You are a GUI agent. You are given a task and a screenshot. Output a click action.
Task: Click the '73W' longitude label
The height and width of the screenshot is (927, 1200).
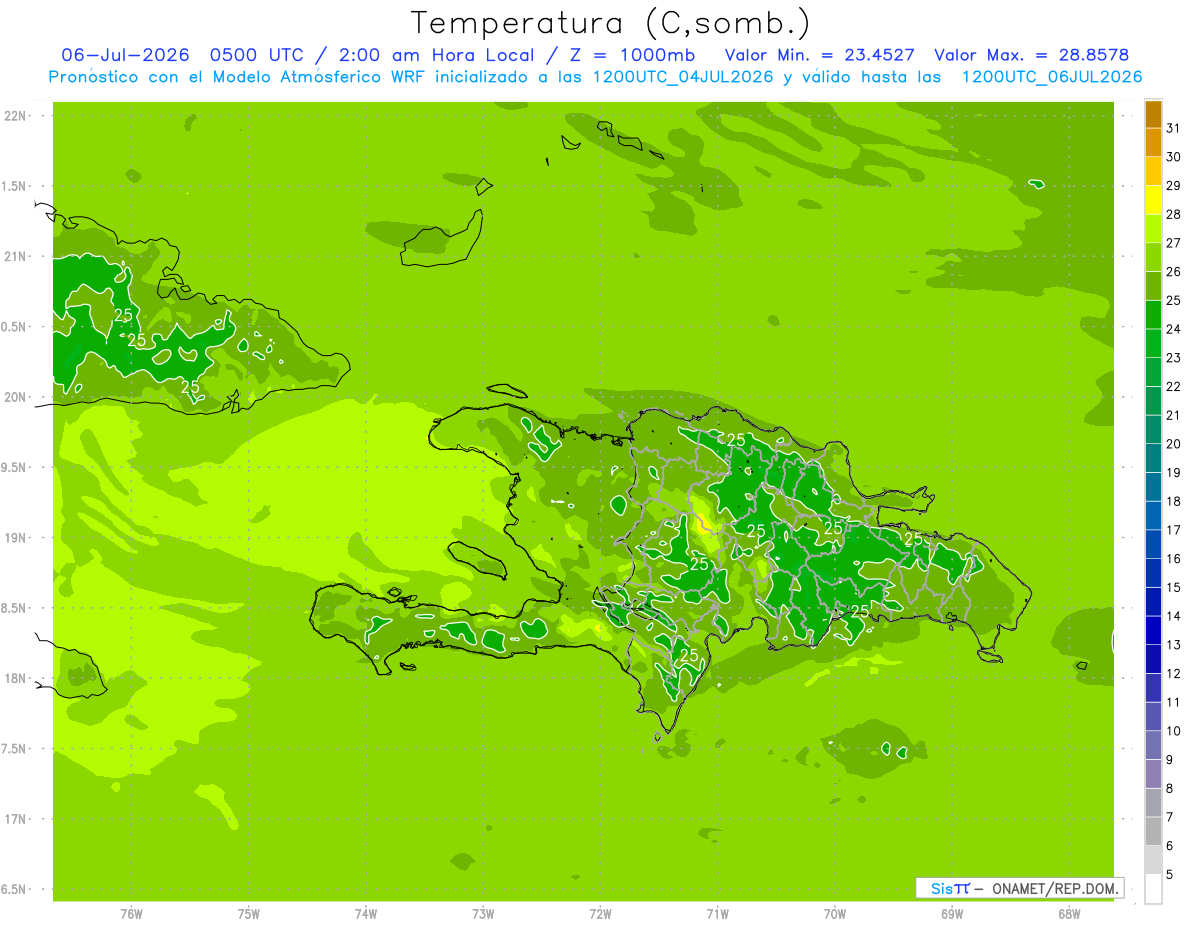click(x=483, y=914)
